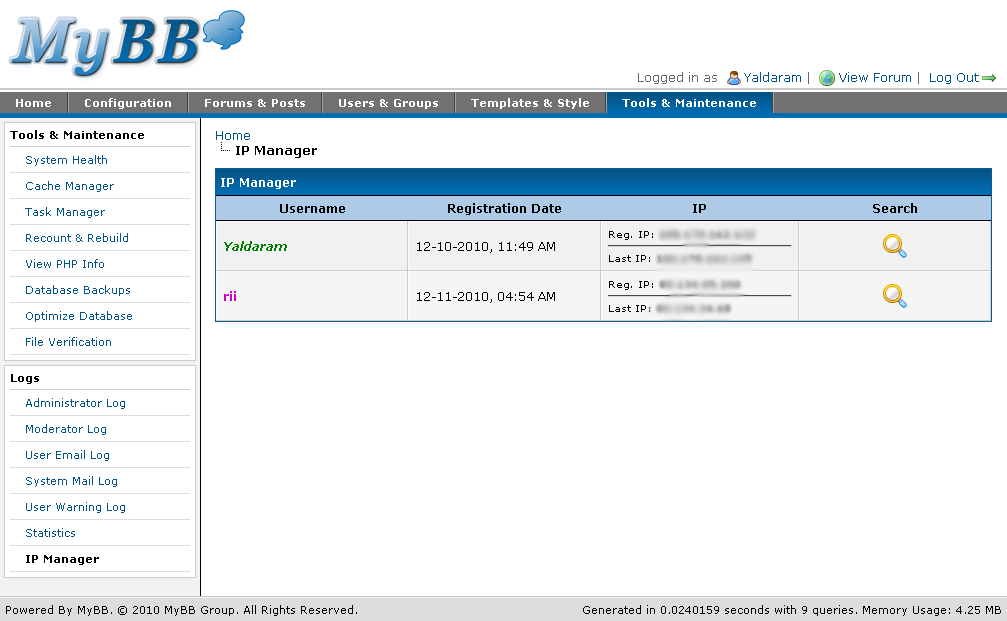This screenshot has height=621, width=1007.
Task: Open the Configuration tab
Action: [128, 103]
